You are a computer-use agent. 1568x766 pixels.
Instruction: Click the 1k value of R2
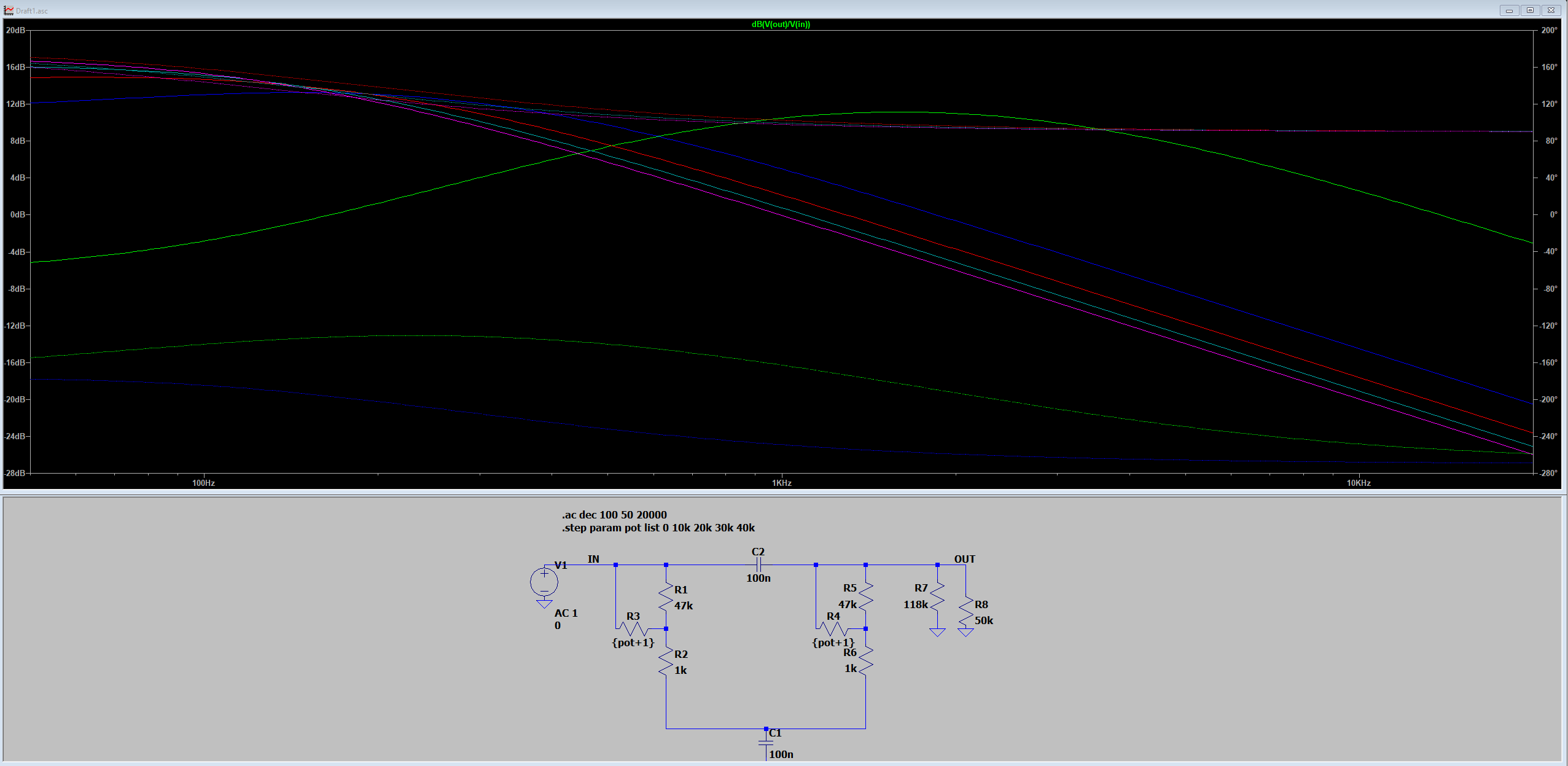[x=681, y=670]
